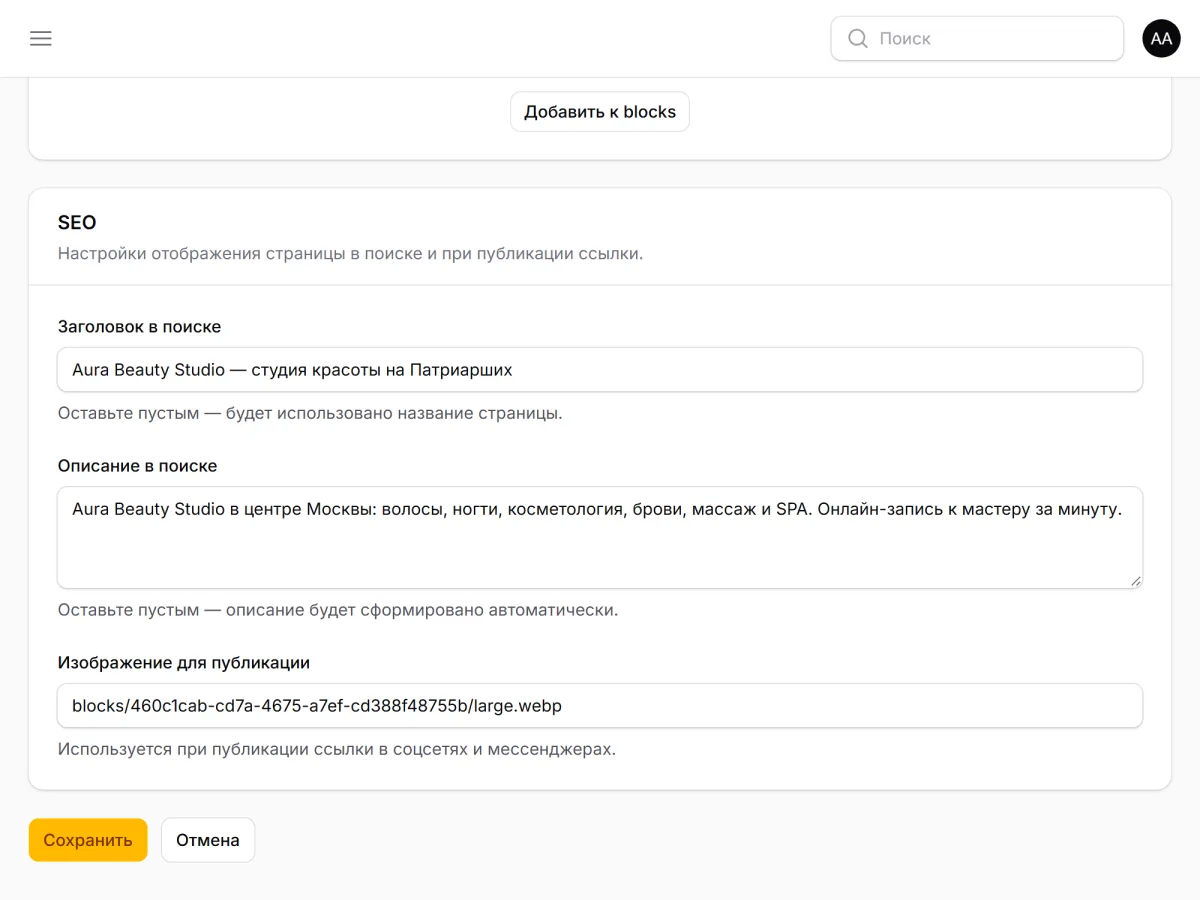Click hint about social network link sharing

point(337,749)
